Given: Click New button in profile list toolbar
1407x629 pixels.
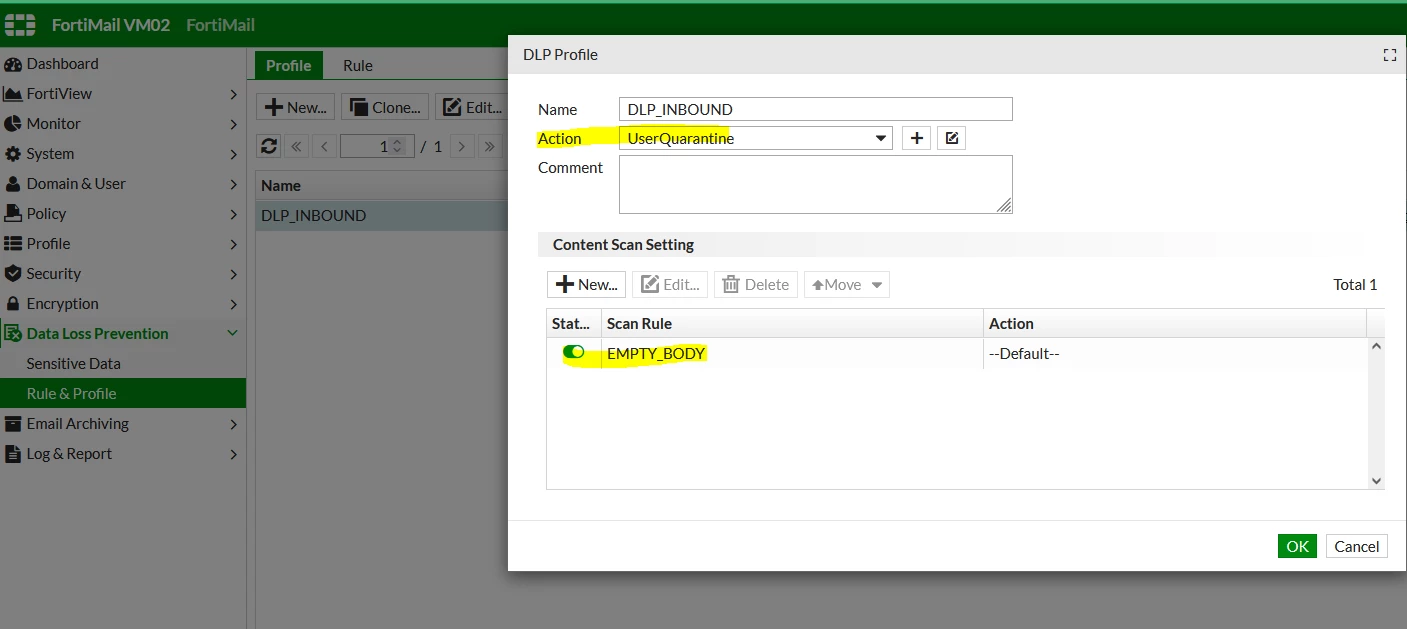Looking at the screenshot, I should [x=296, y=107].
